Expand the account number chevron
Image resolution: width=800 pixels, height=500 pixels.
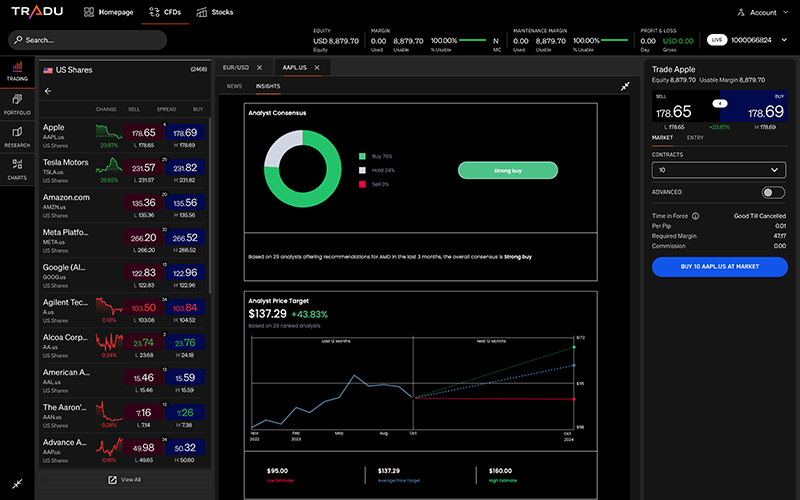tap(784, 40)
